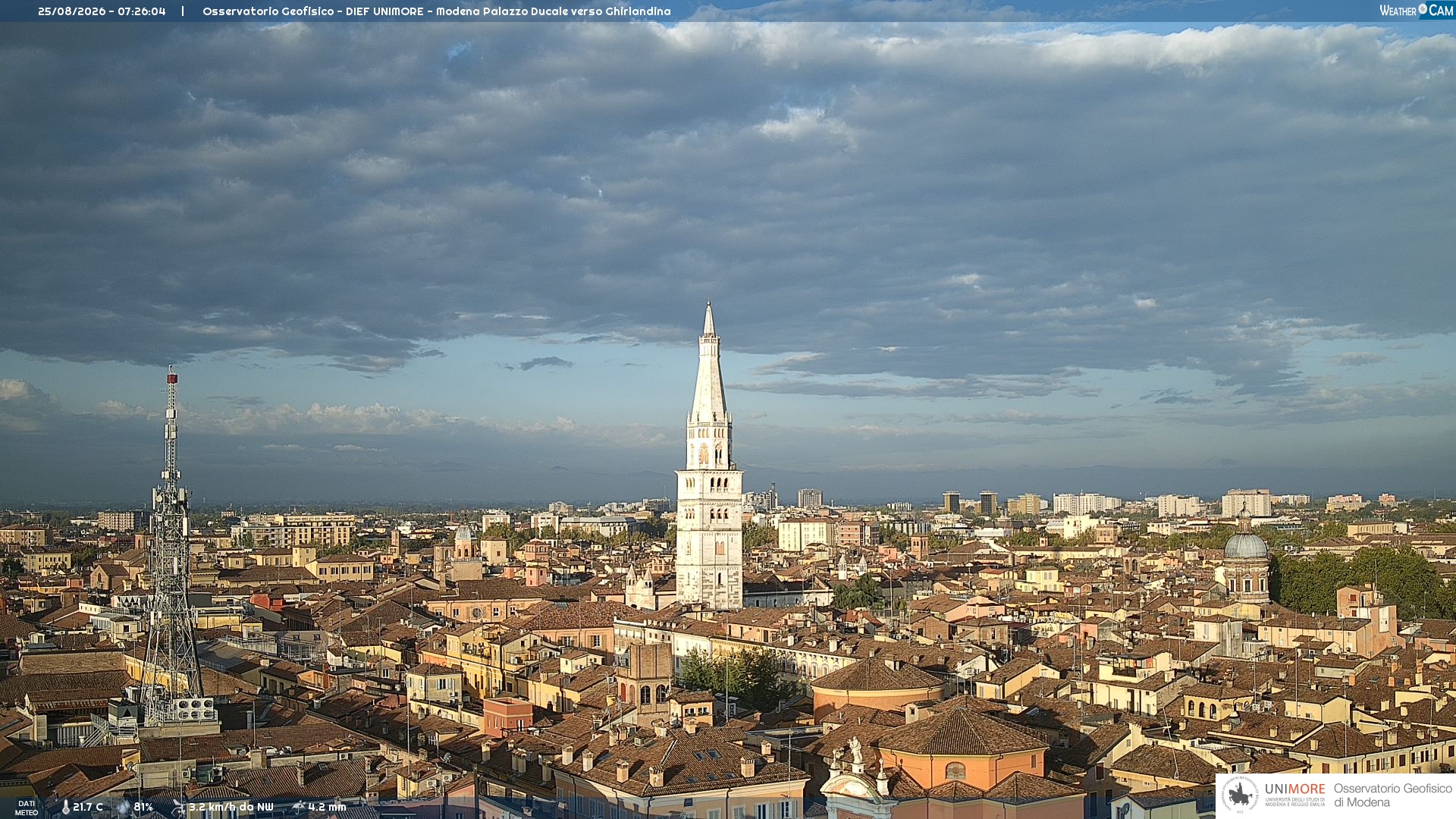Click the 3.2 km/h da NW wind reading
Viewport: 1456px width, 819px height.
(x=231, y=808)
